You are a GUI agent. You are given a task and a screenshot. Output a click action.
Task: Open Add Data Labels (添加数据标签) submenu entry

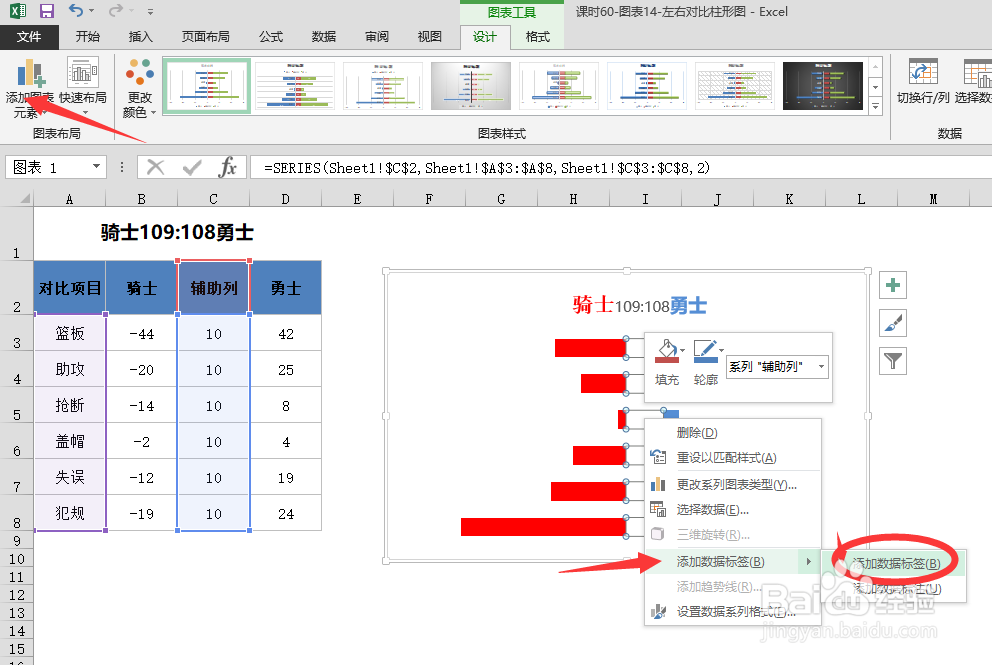click(733, 562)
